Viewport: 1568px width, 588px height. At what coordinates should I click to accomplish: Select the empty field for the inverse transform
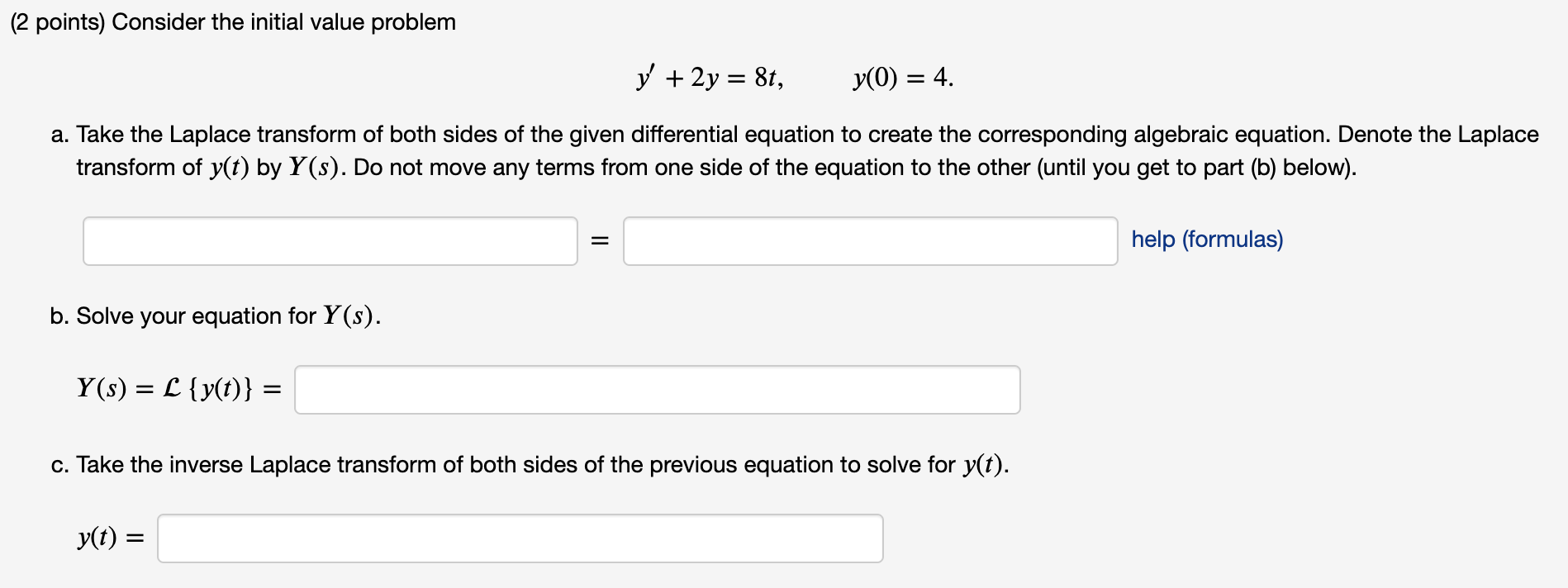520,538
